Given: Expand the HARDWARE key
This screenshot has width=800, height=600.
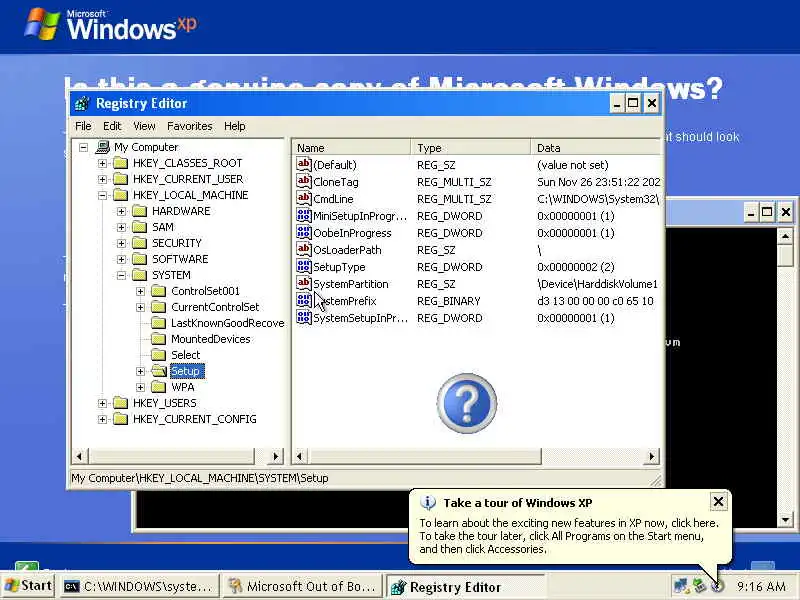Looking at the screenshot, I should [121, 212].
